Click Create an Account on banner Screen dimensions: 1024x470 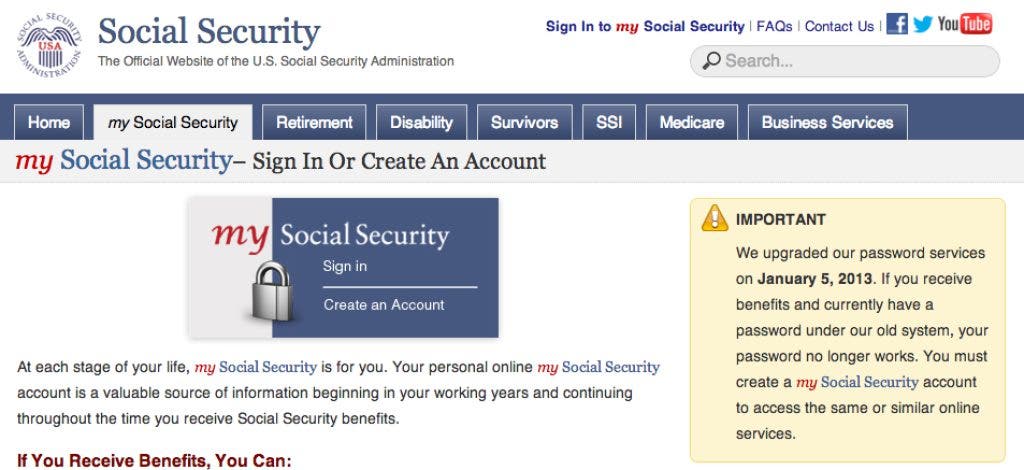coord(384,305)
